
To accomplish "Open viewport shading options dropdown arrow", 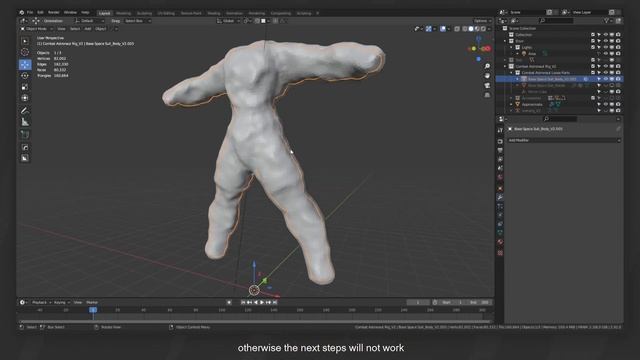I will point(489,29).
